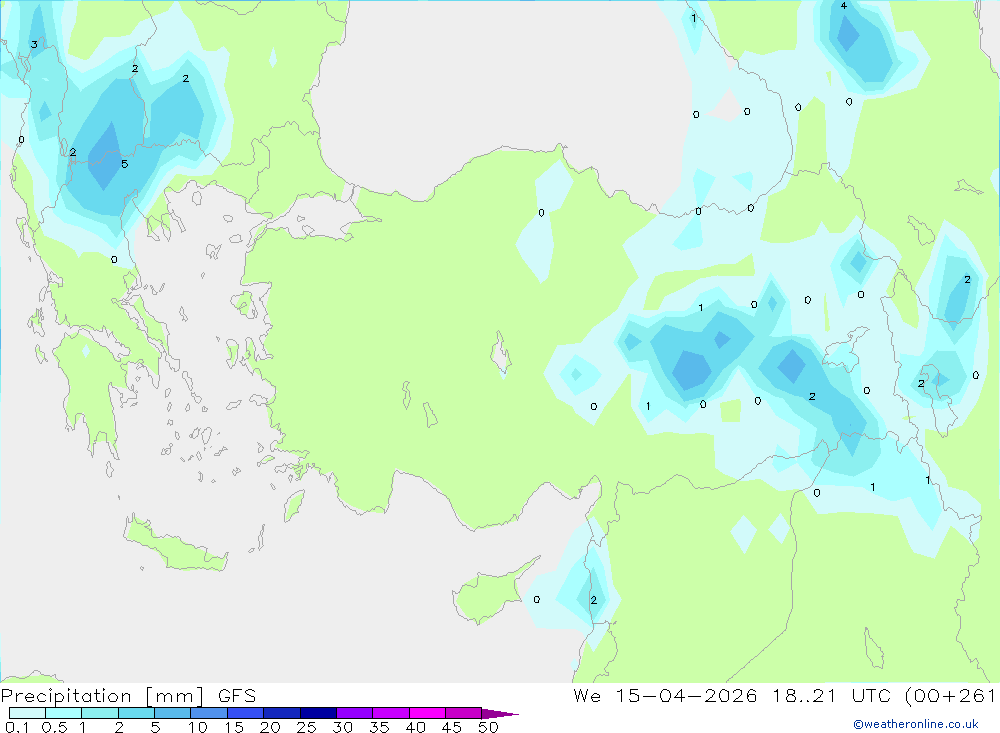Click the arrow tip above 50 mm in legend
This screenshot has height=733, width=1000.
pos(500,714)
